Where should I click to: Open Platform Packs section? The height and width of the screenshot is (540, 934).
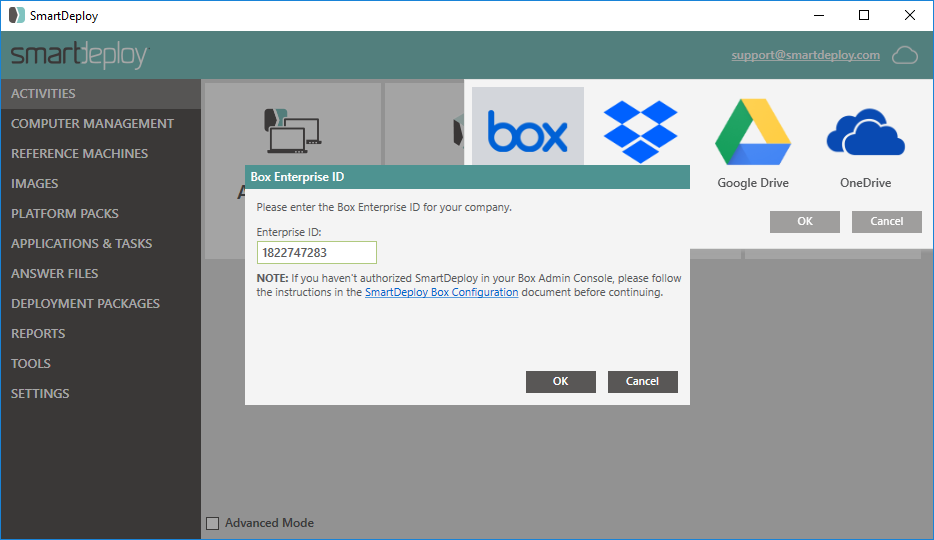[101, 213]
